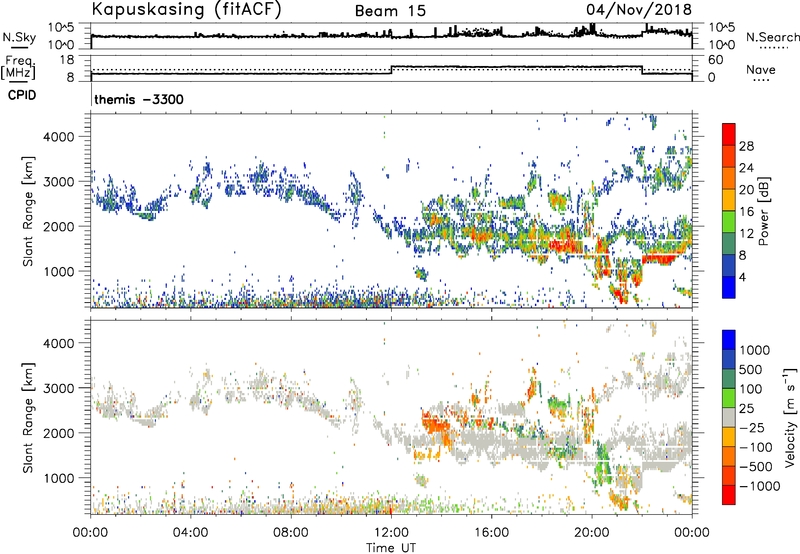The image size is (800, 554).
Task: Click the "Power [dB]" color bar title
Action: (x=763, y=211)
